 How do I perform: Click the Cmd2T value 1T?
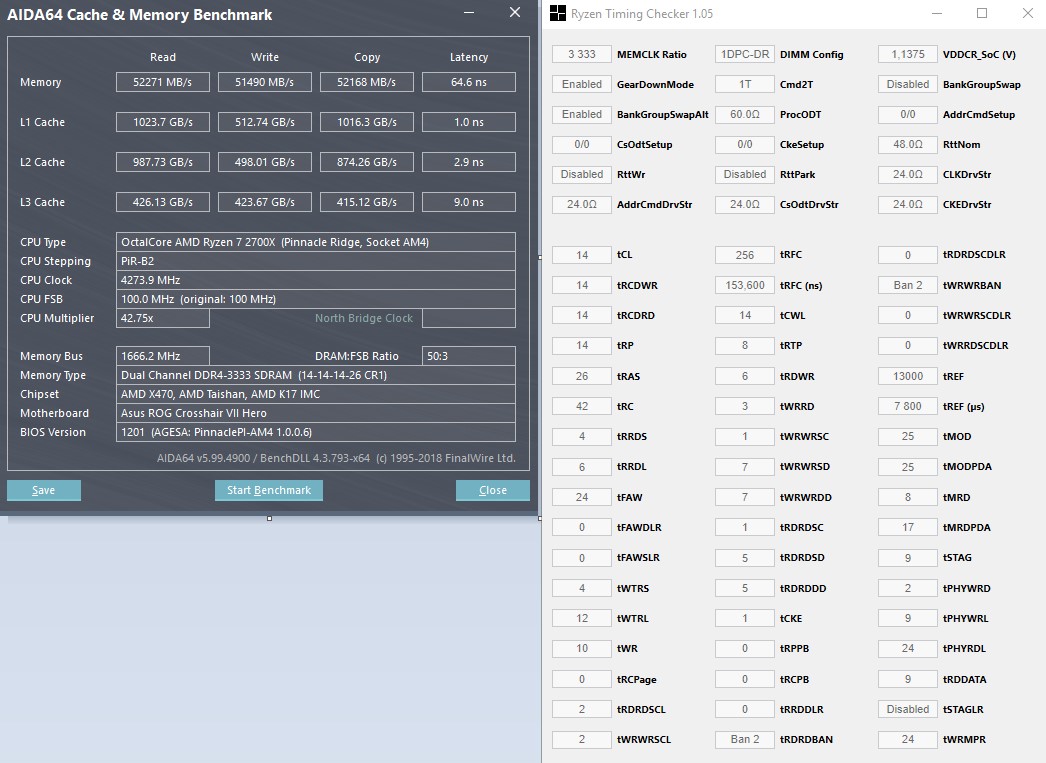(744, 84)
